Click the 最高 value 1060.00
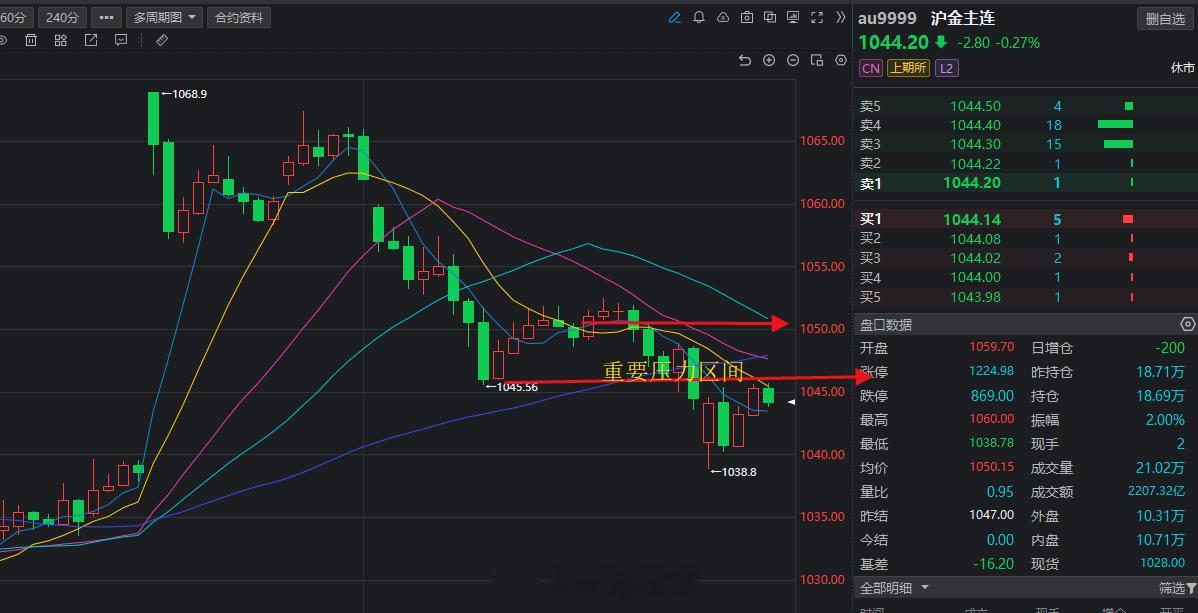This screenshot has width=1198, height=613. coord(992,419)
